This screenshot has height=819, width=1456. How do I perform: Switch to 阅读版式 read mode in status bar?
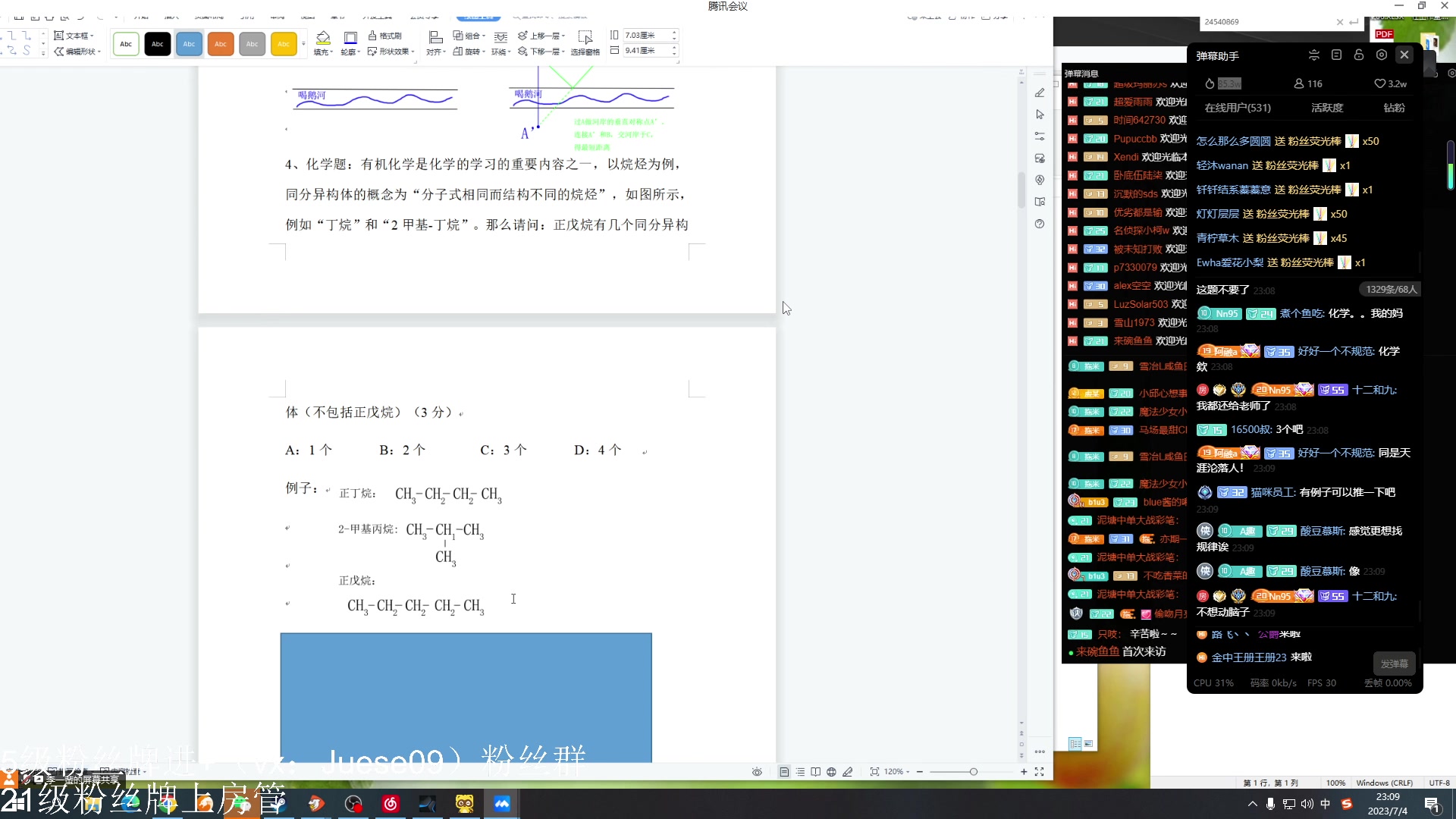[816, 773]
